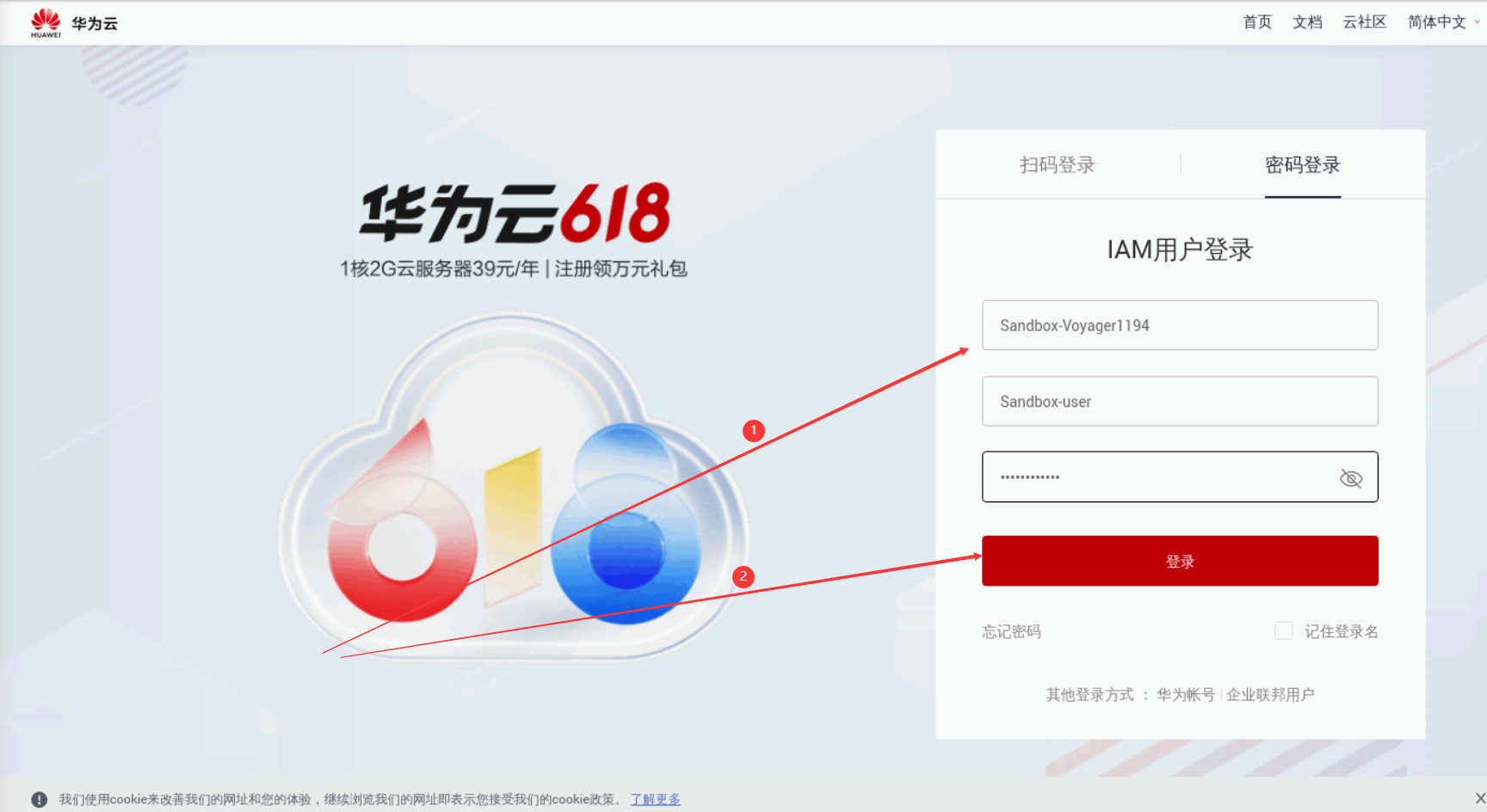Switch to the 密码登录 tab
The width and height of the screenshot is (1487, 812).
[x=1303, y=164]
